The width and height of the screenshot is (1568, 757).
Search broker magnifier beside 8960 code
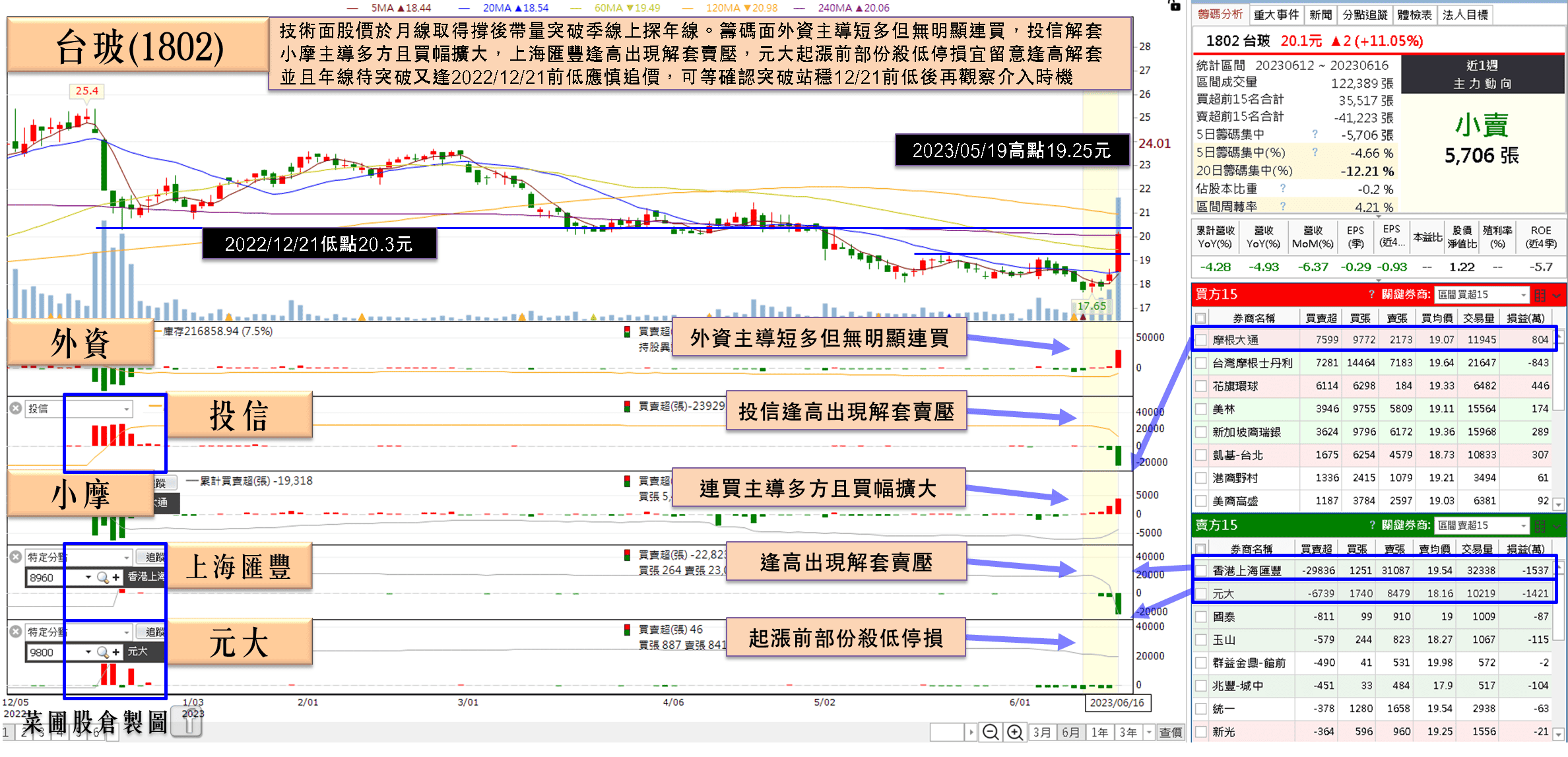tap(102, 577)
